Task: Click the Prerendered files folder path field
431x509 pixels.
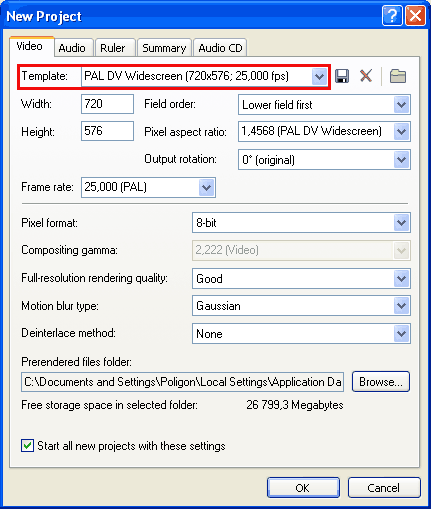Action: [x=182, y=382]
